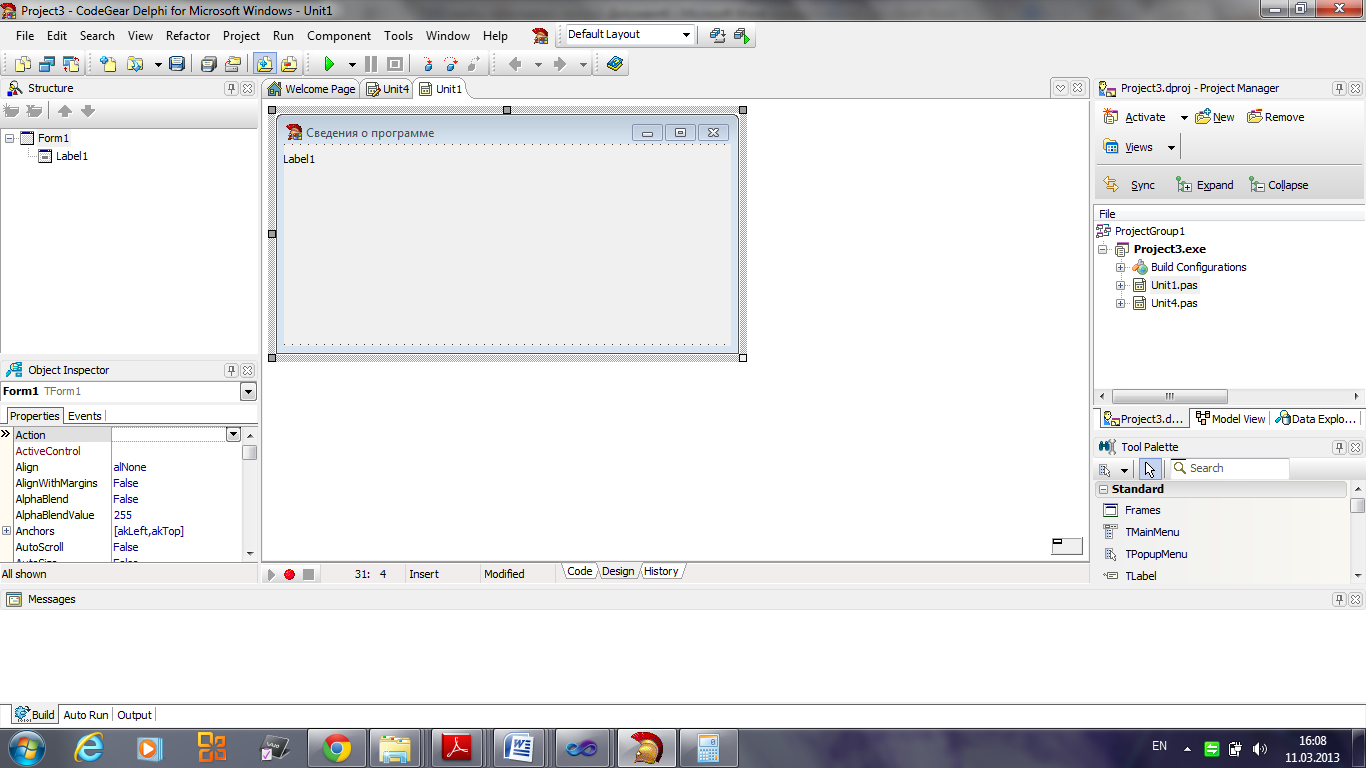Click the Open Project toolbar icon
The height and width of the screenshot is (768, 1366).
233,64
